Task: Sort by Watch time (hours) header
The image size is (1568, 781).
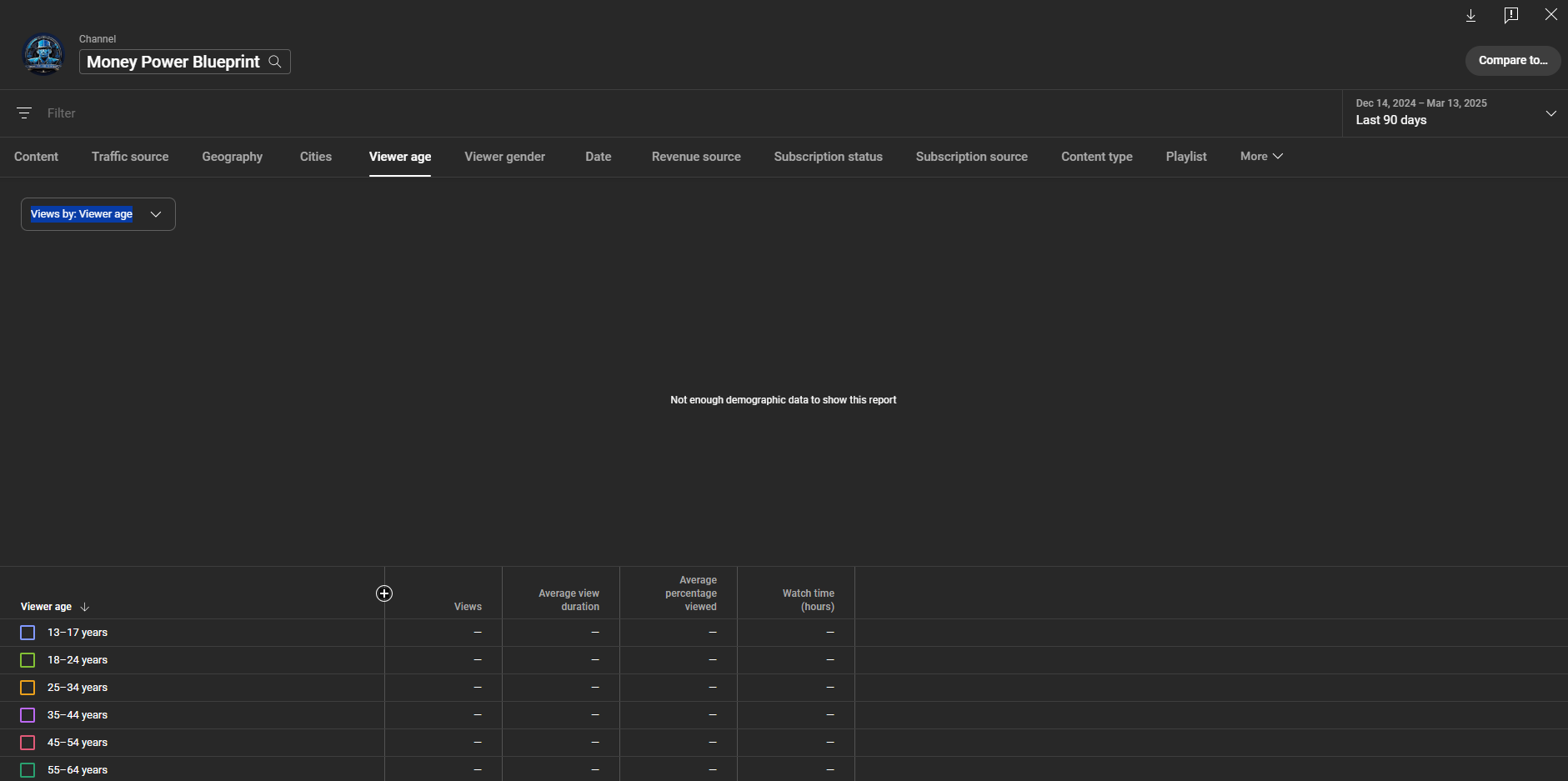Action: 808,600
